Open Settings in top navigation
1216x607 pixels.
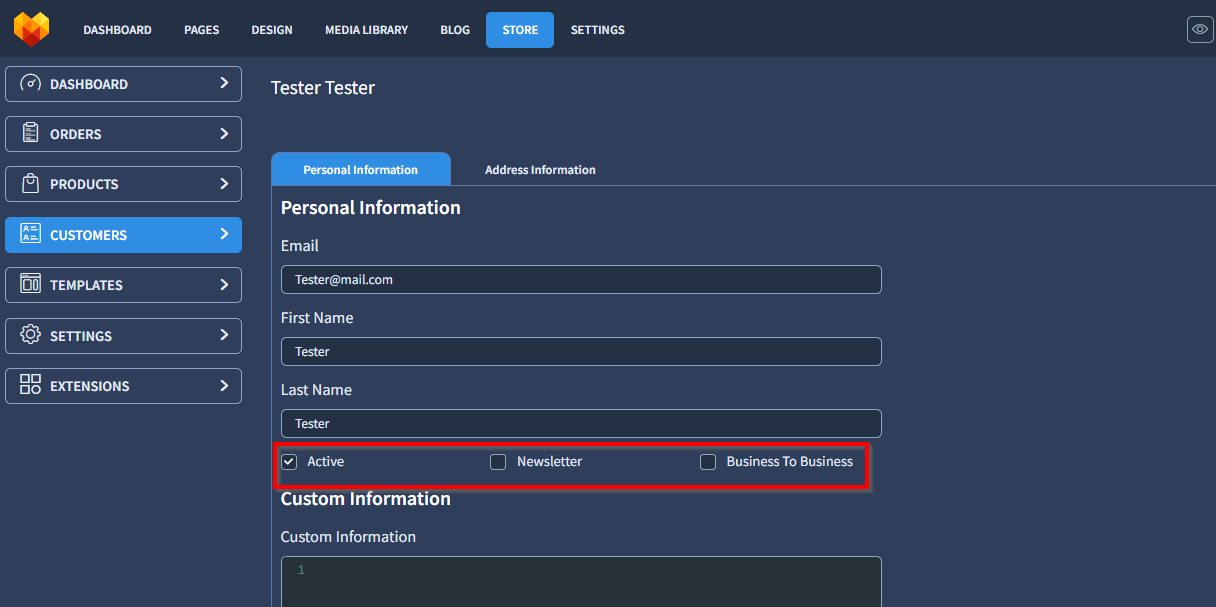(598, 30)
